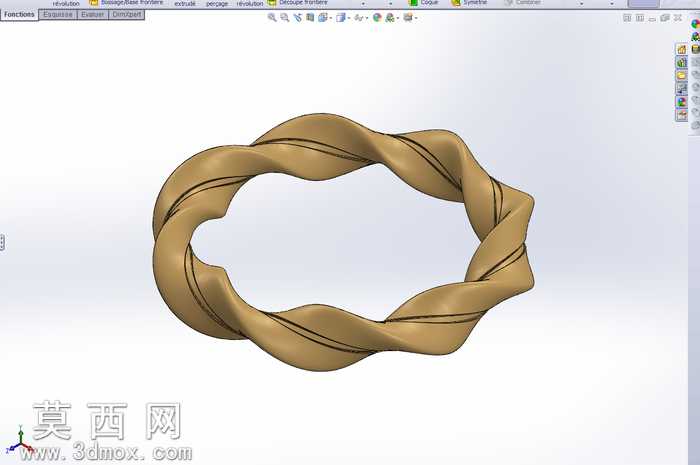The height and width of the screenshot is (465, 700).
Task: Click the Zoom to Fit magnifier icon
Action: (x=272, y=18)
